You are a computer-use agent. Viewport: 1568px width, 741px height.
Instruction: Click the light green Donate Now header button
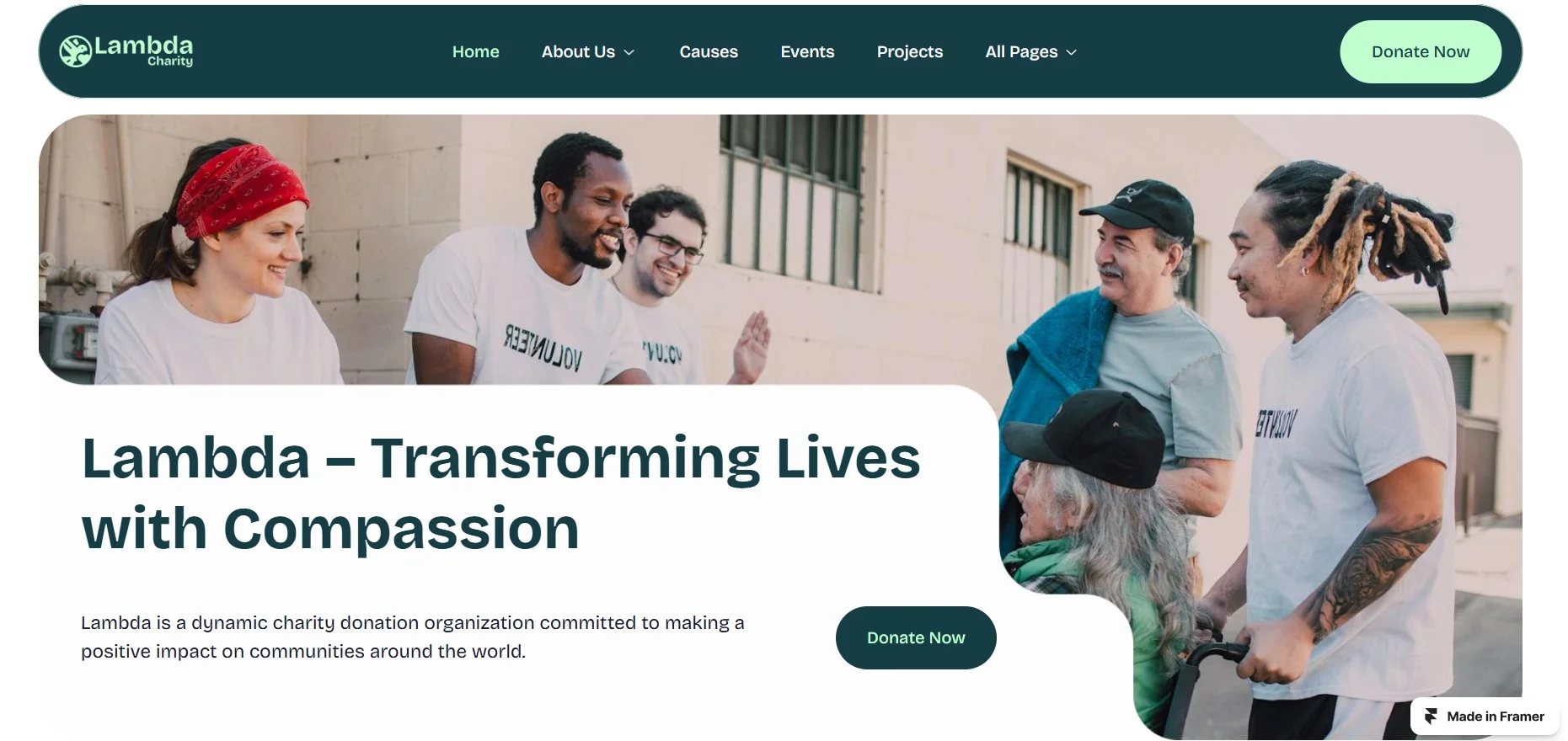[1421, 51]
